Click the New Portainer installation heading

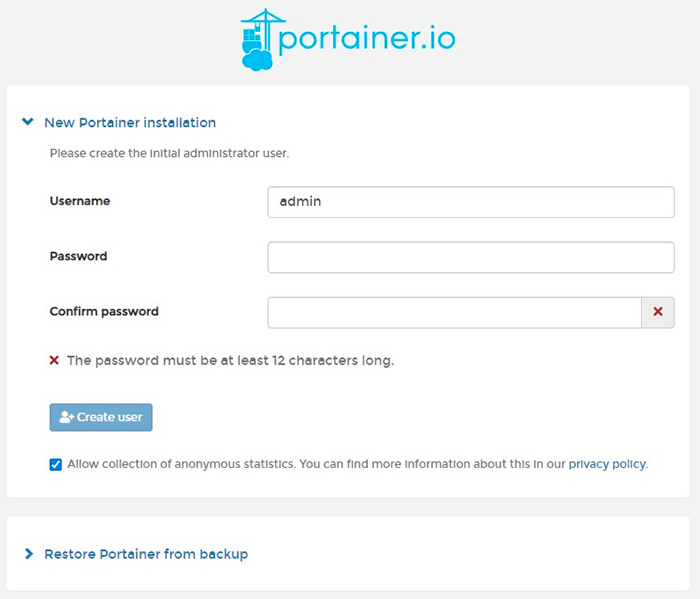(130, 122)
